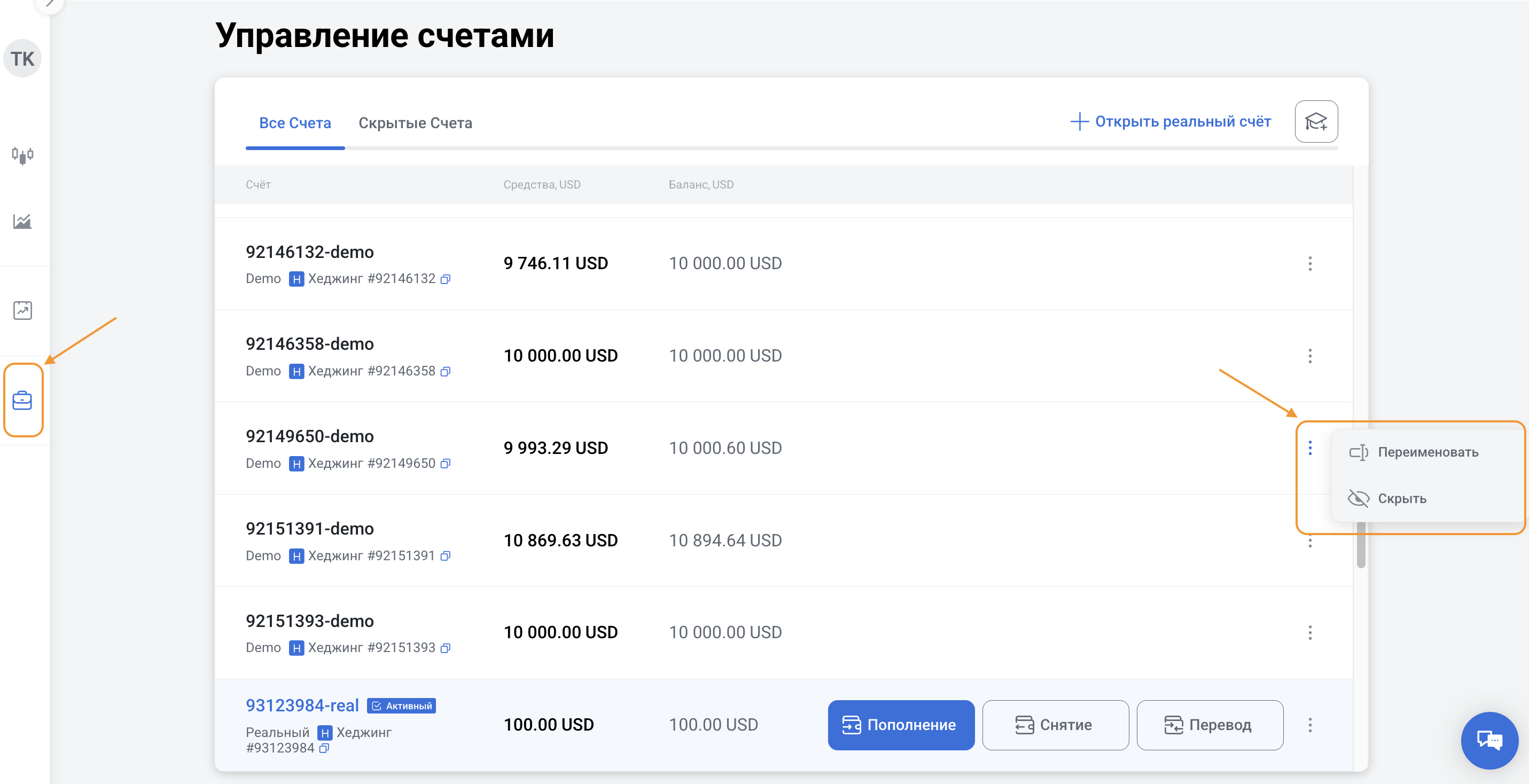
Task: Copy account number #92151391
Action: pyautogui.click(x=446, y=556)
